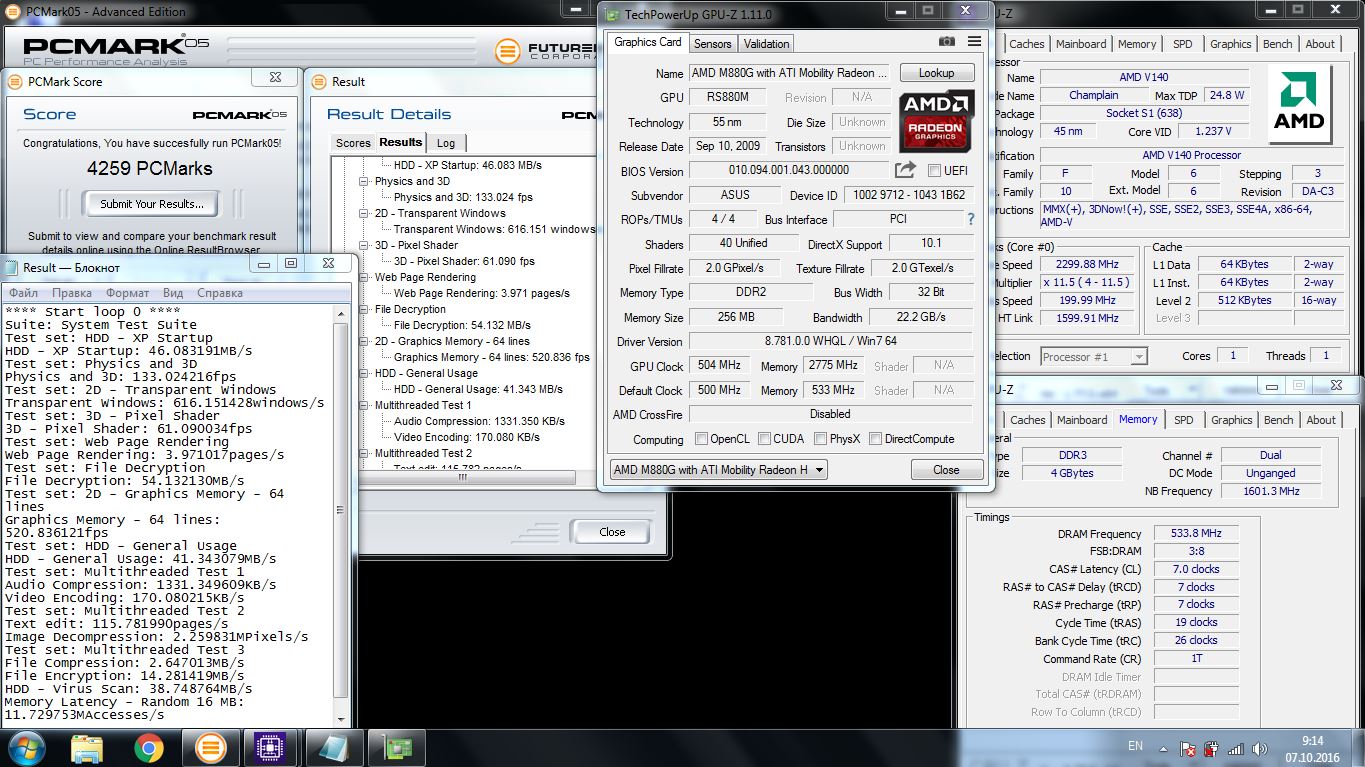Collapse the Web Page Rendering node
This screenshot has height=767, width=1365.
pos(364,277)
